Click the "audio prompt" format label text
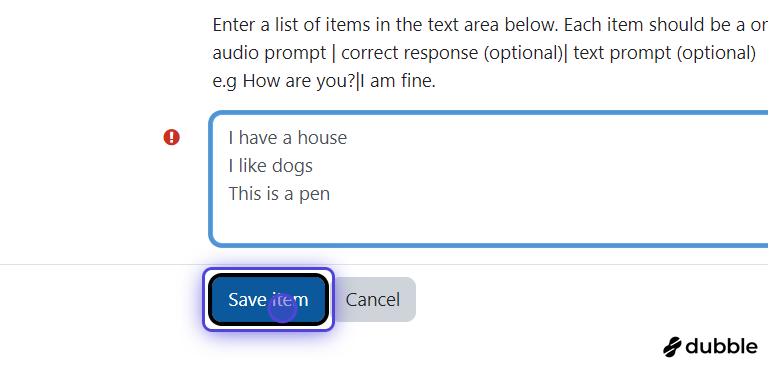768x365 pixels. (269, 53)
